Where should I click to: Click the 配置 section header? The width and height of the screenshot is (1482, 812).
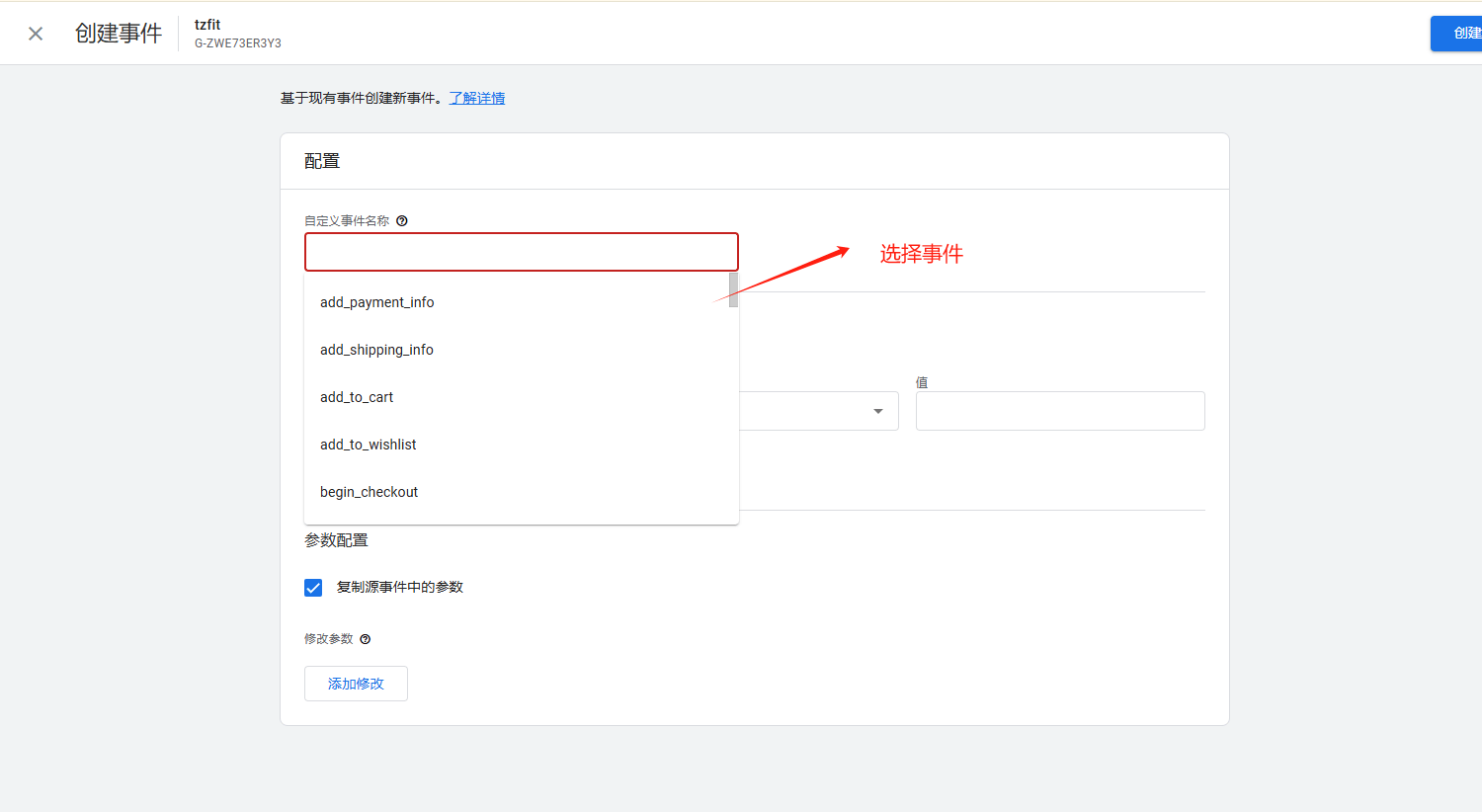point(322,161)
